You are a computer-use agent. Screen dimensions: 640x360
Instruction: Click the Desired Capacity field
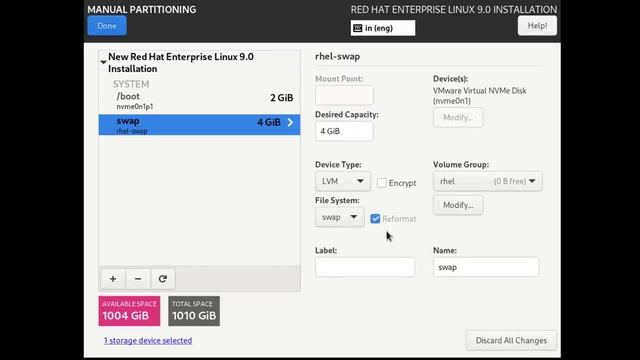tap(344, 131)
